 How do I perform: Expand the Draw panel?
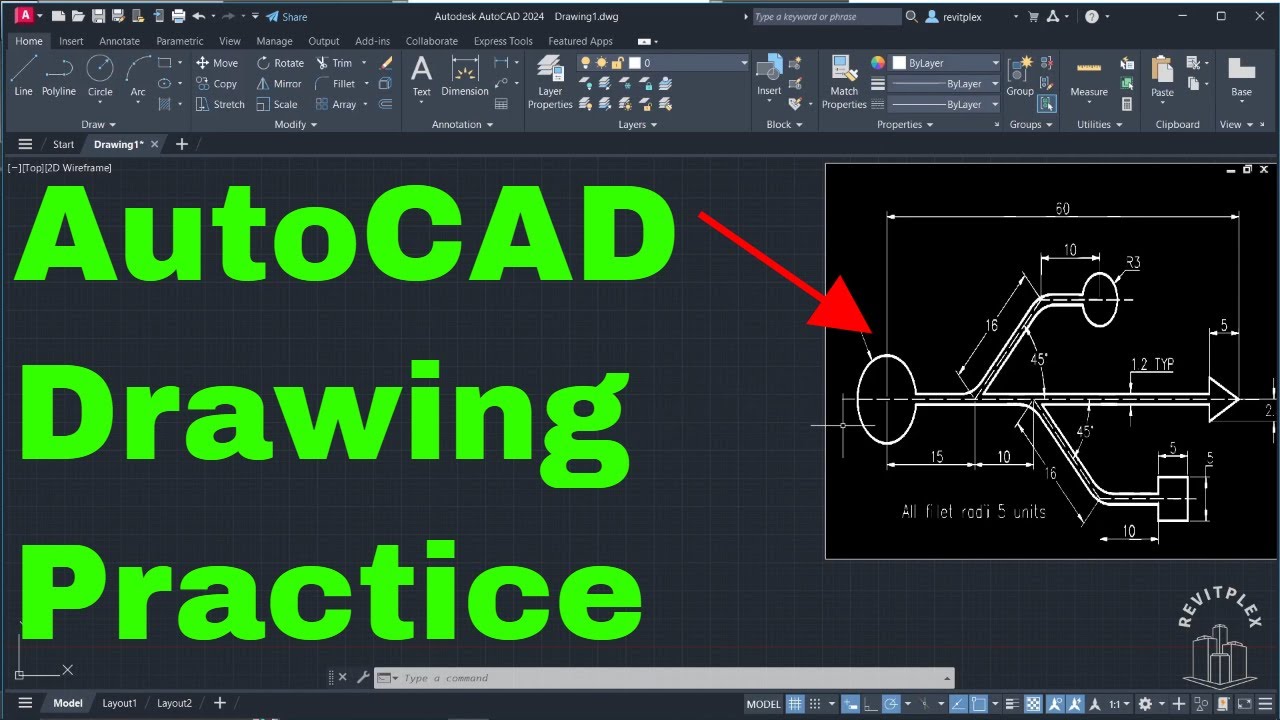coord(99,125)
